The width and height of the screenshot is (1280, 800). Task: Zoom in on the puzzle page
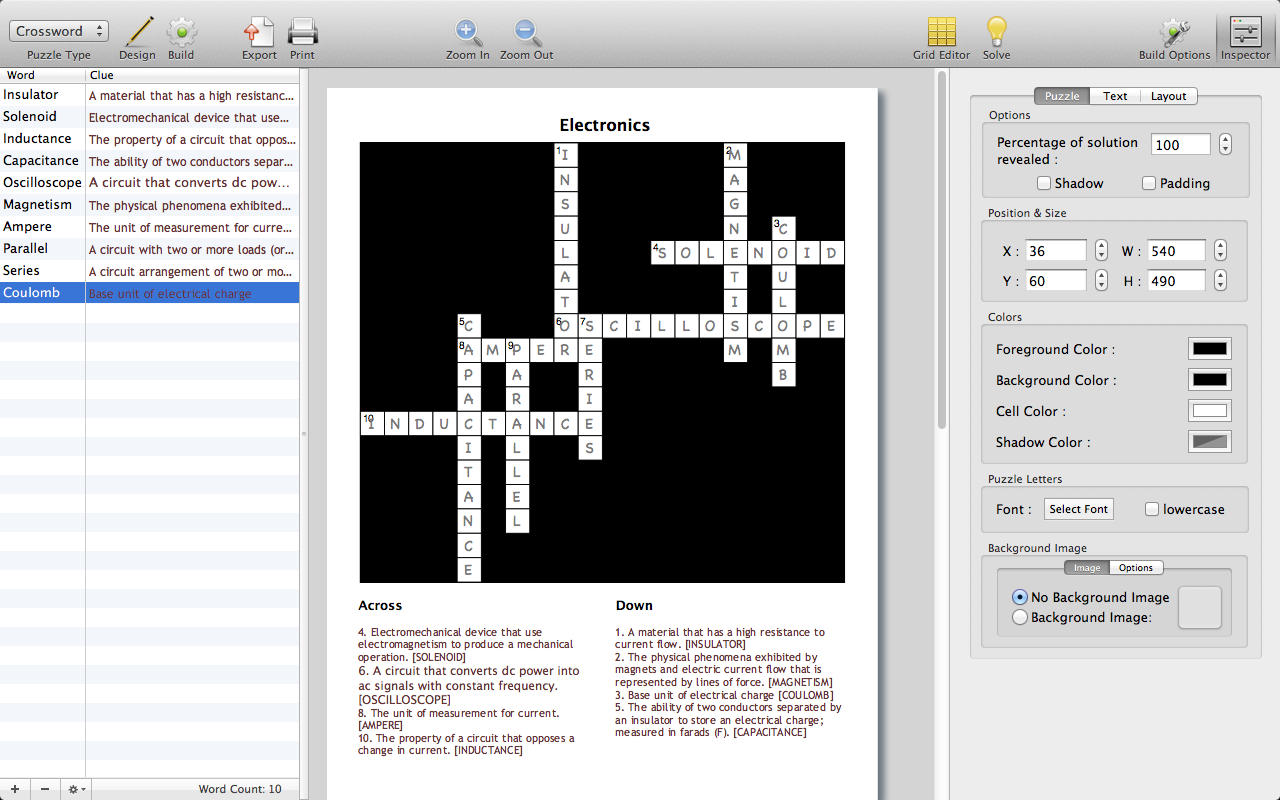tap(467, 32)
